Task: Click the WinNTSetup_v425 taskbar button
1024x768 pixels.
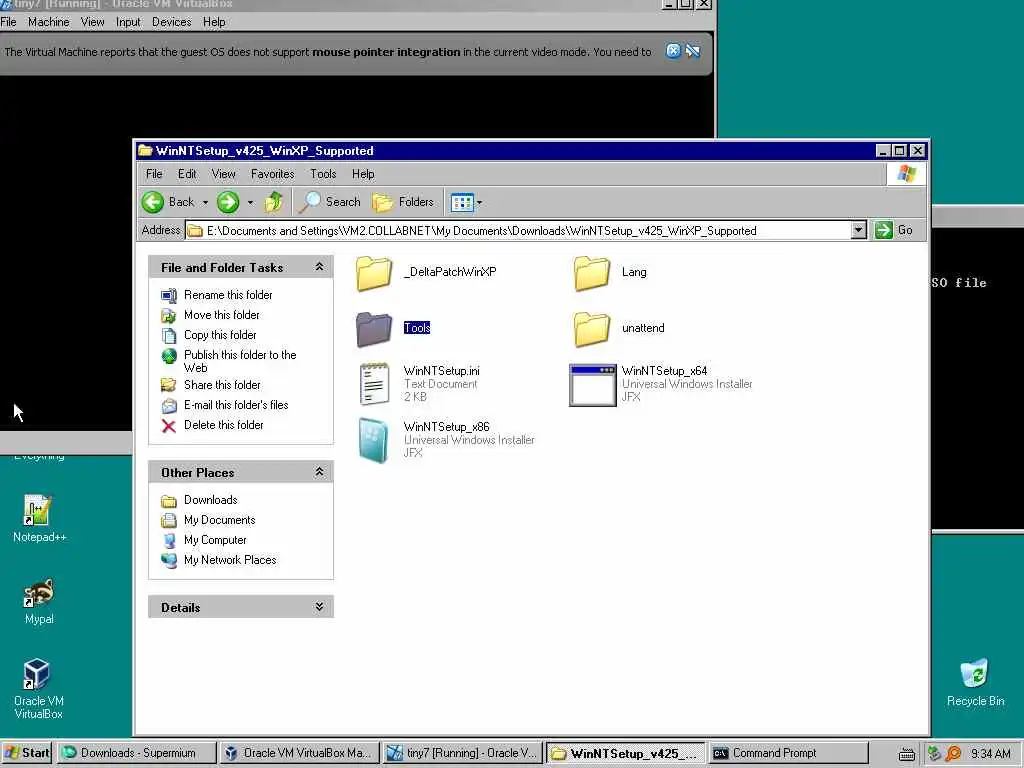Action: point(626,753)
